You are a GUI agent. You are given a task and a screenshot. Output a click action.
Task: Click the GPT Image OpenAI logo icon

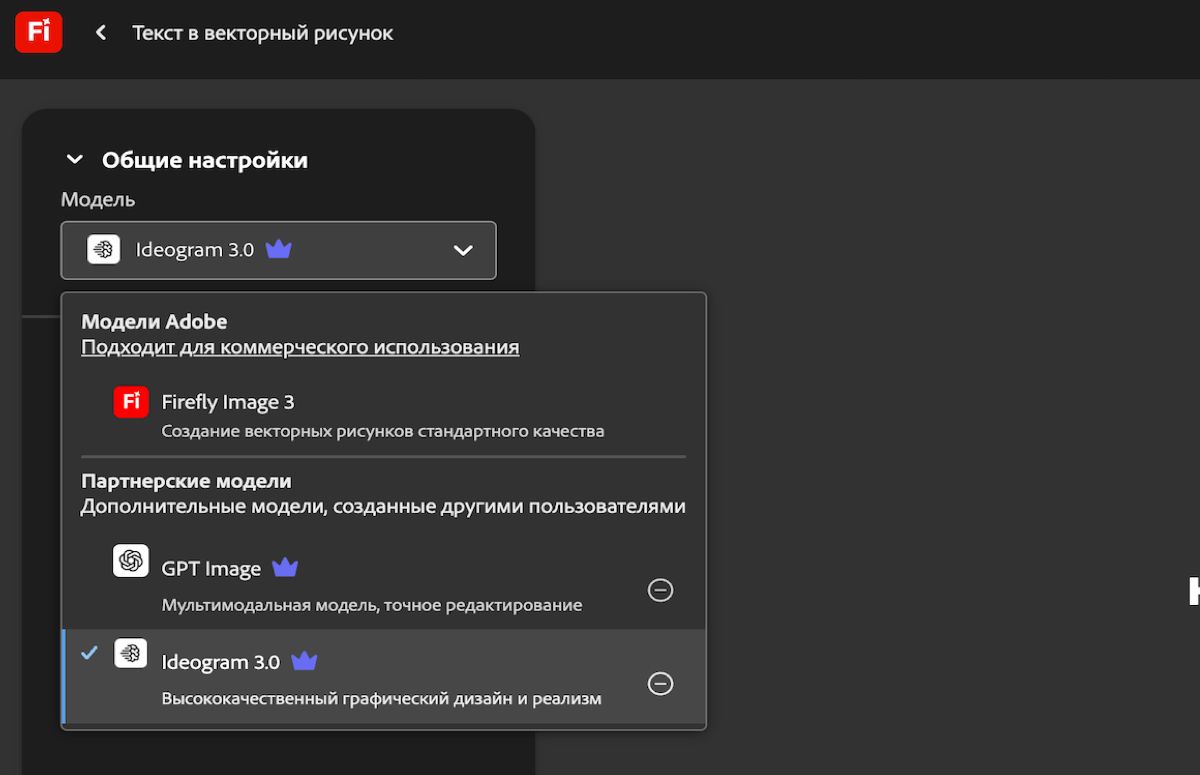click(x=131, y=561)
